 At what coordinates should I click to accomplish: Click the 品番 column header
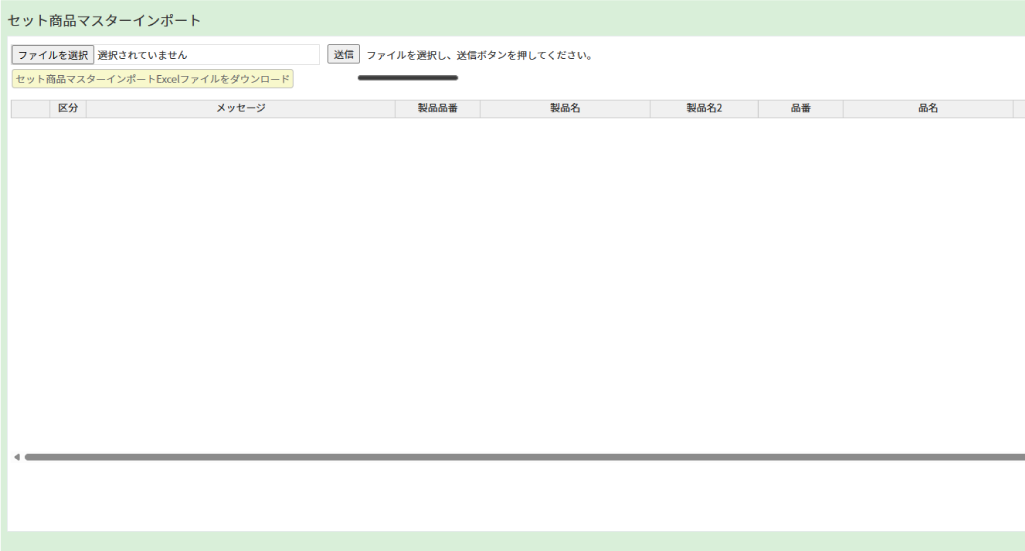pos(800,108)
